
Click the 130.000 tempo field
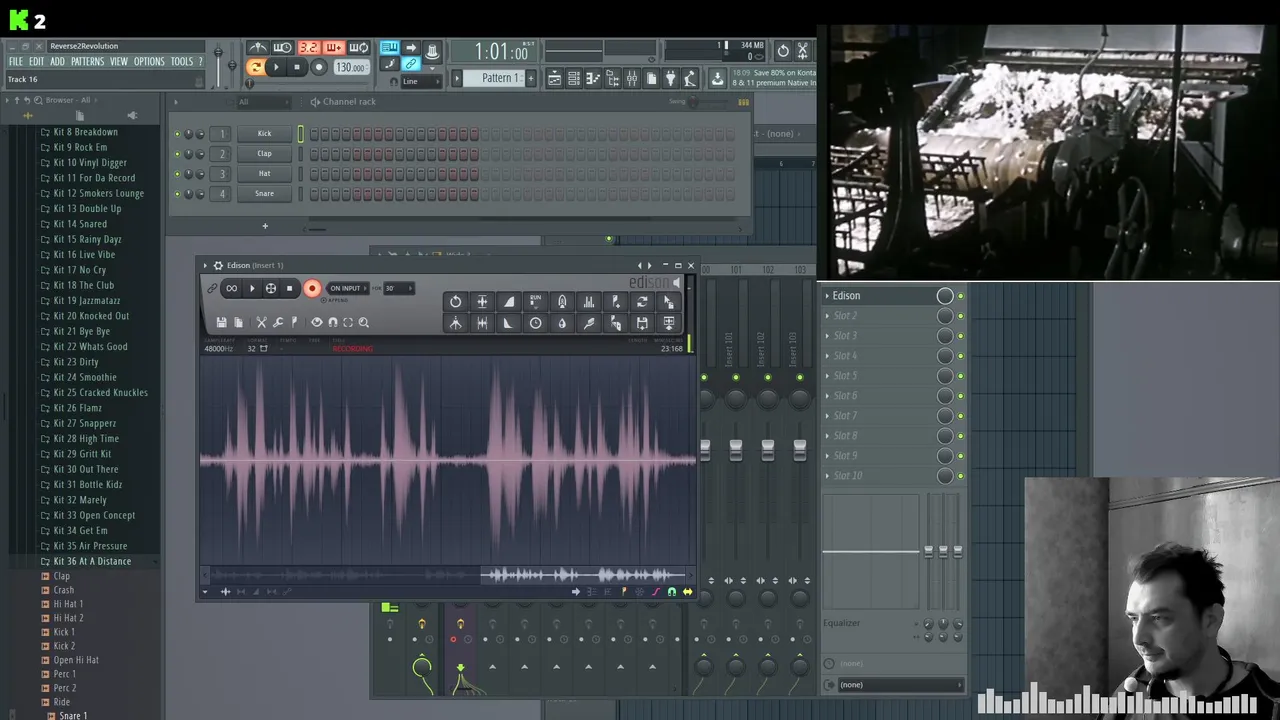point(350,67)
